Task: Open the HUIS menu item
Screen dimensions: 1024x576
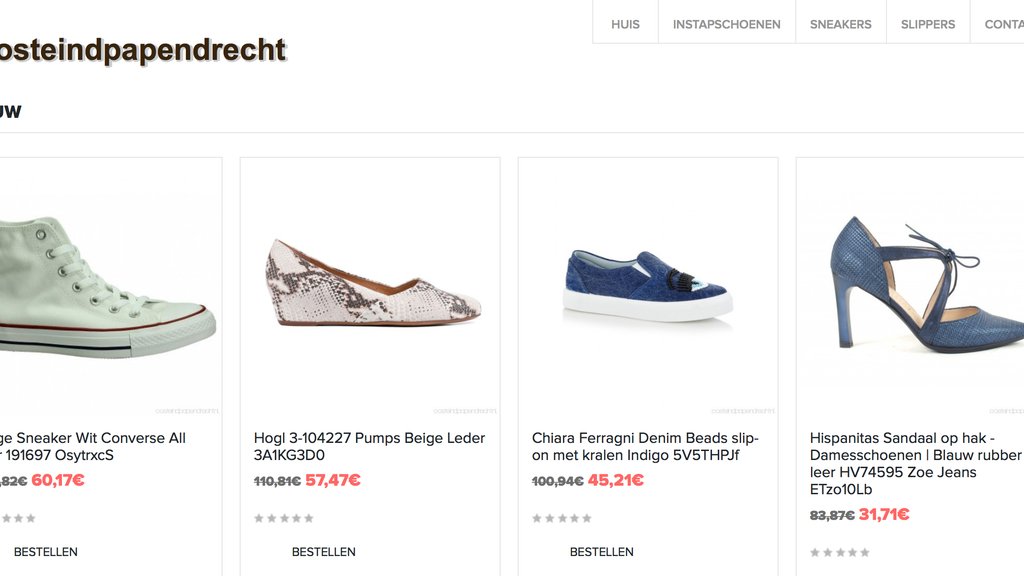Action: pos(625,24)
